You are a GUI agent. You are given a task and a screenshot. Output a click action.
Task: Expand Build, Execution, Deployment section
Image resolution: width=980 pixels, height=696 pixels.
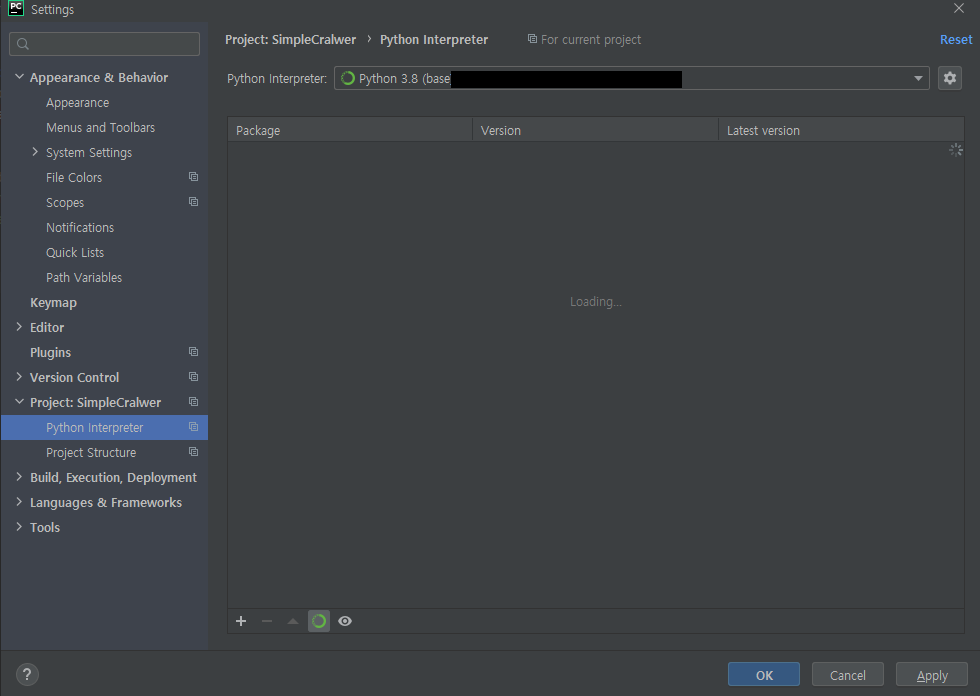tap(19, 477)
